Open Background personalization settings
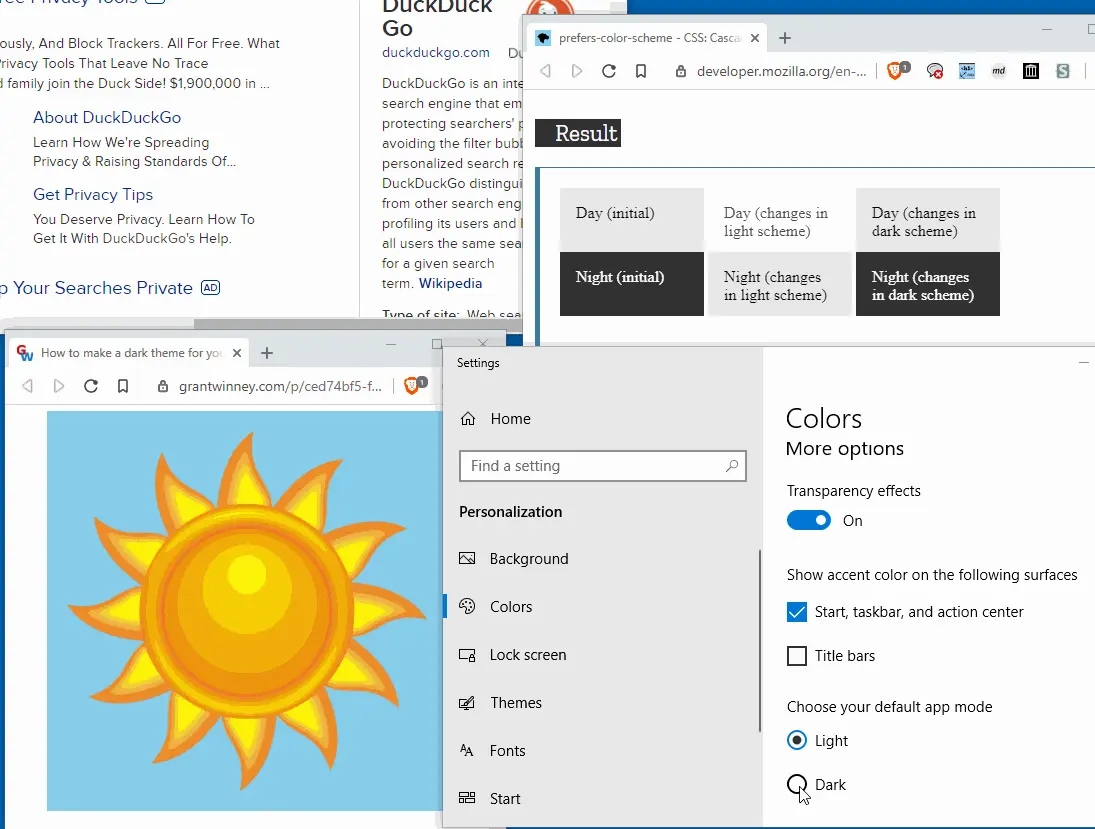The width and height of the screenshot is (1095, 829). tap(513, 559)
